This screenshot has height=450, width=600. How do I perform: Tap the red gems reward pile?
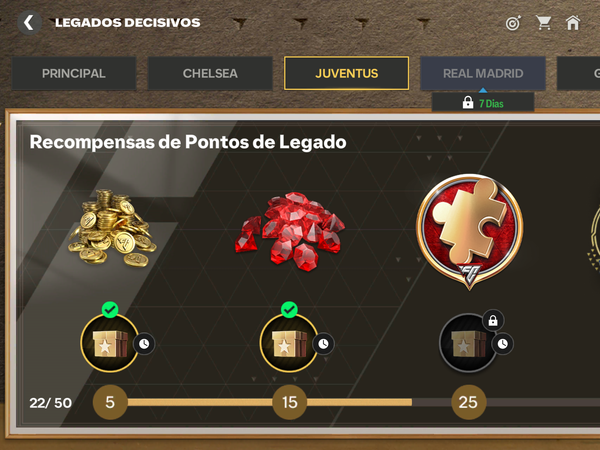[x=290, y=231]
